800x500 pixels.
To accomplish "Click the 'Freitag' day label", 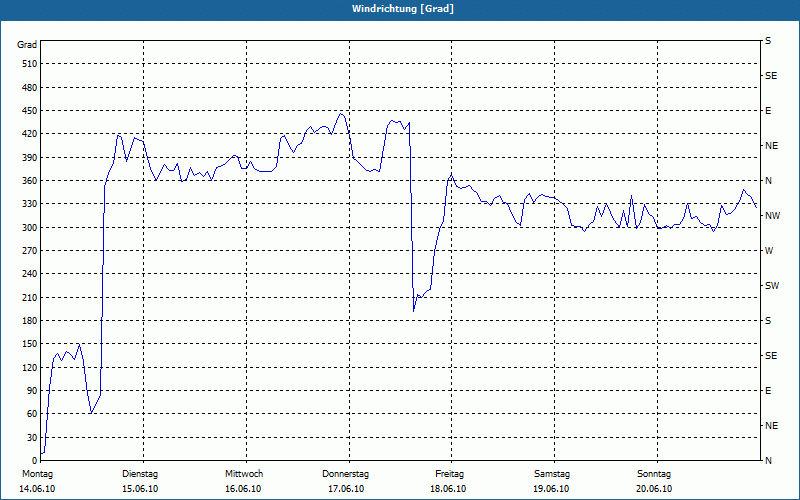I will tap(449, 474).
